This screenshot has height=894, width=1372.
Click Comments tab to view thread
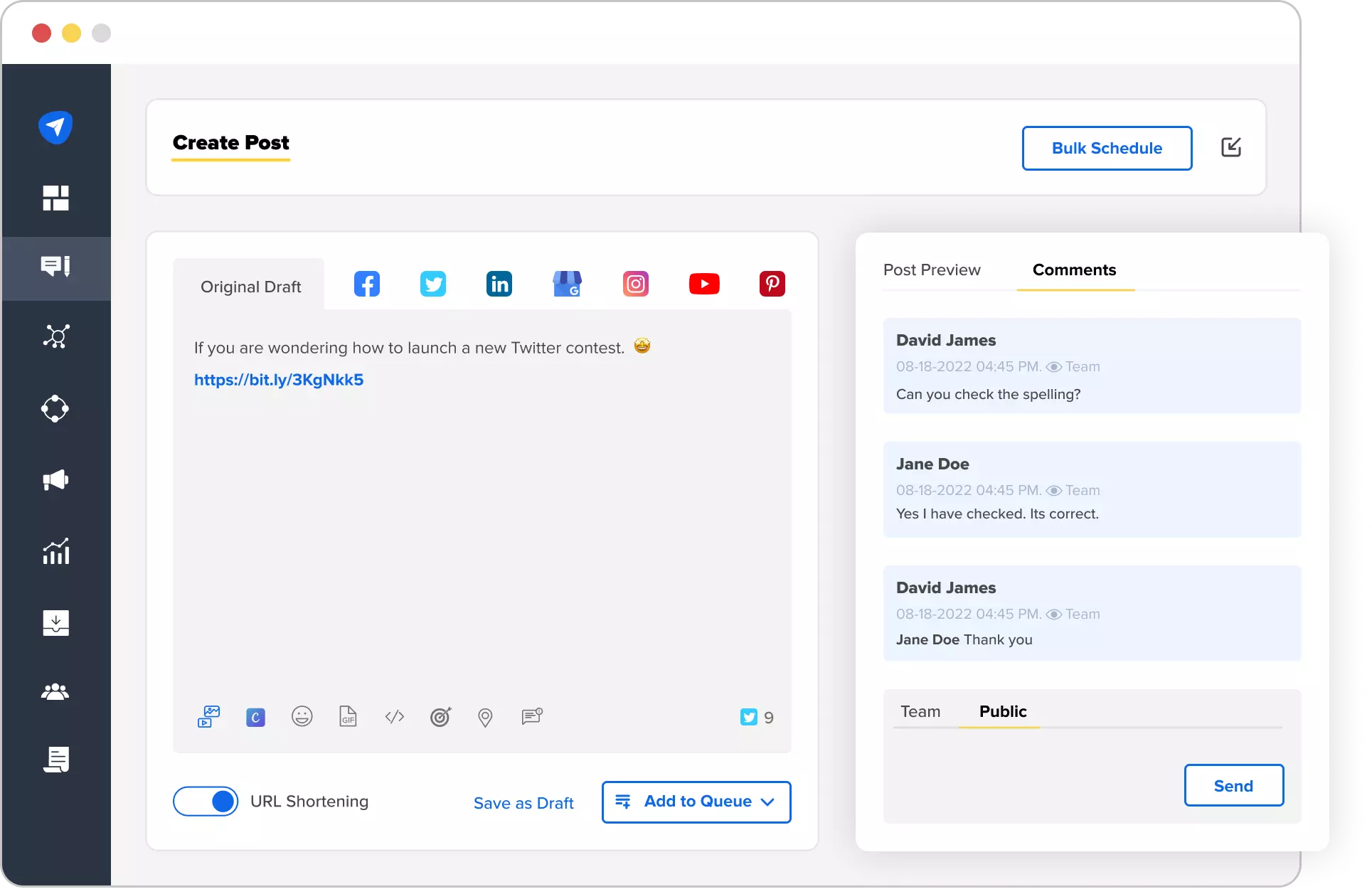coord(1074,270)
